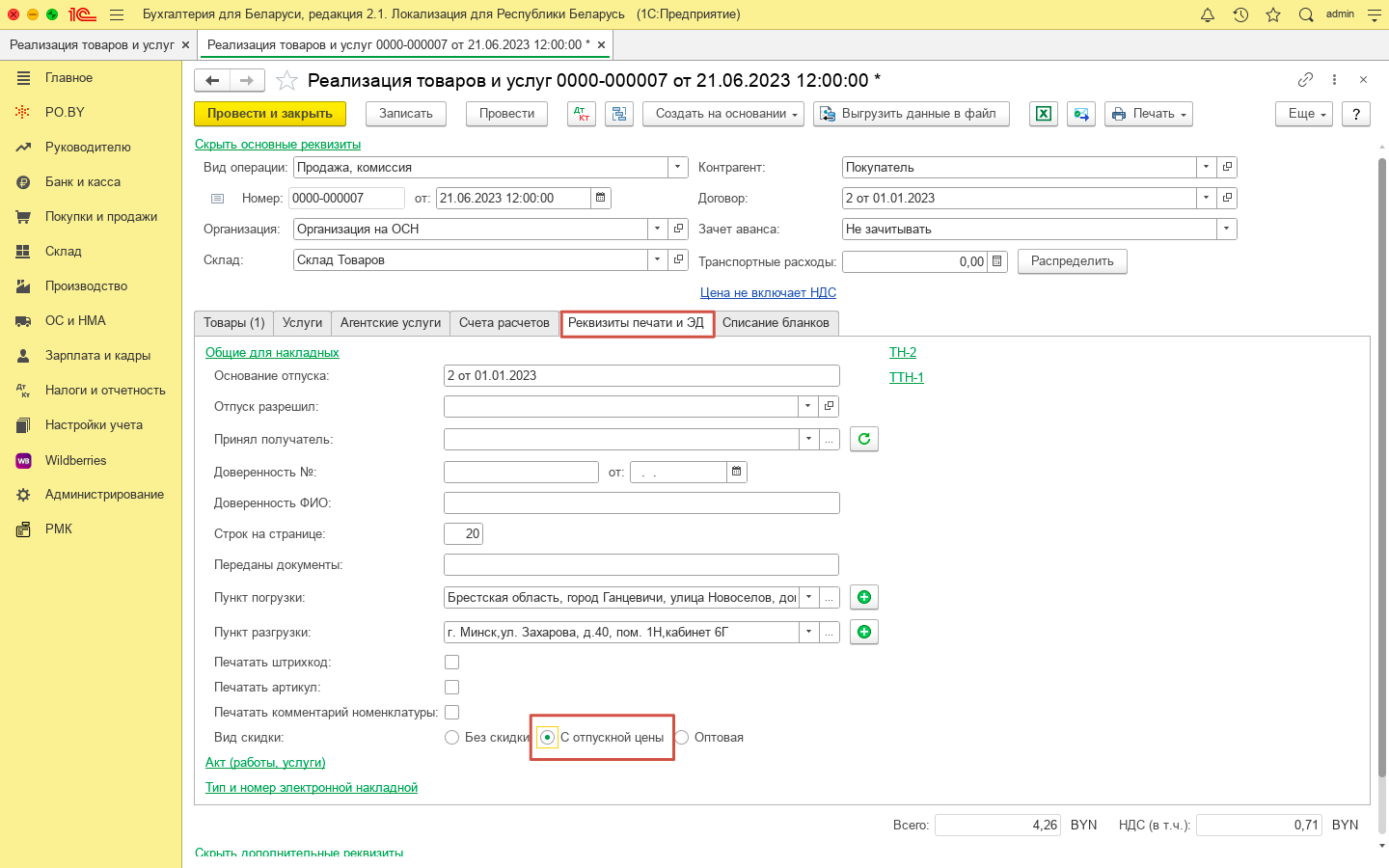Switch to Услуги tab
The width and height of the screenshot is (1389, 868).
(x=303, y=323)
